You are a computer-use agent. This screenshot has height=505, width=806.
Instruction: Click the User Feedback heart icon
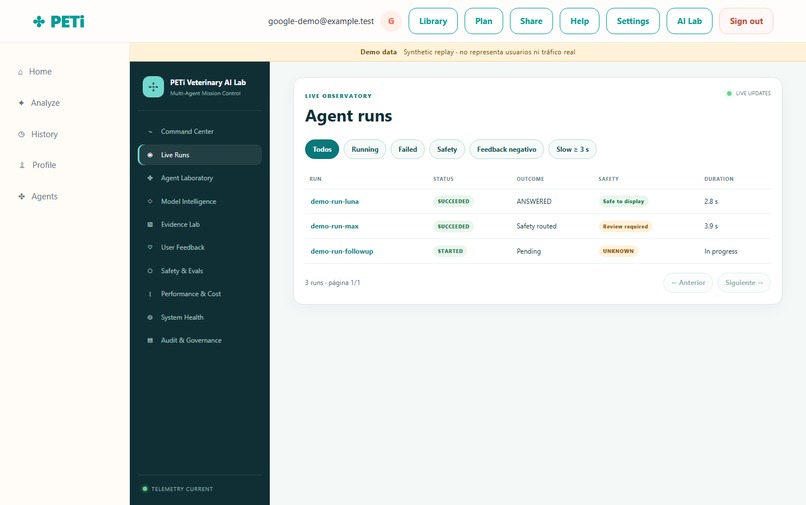150,247
